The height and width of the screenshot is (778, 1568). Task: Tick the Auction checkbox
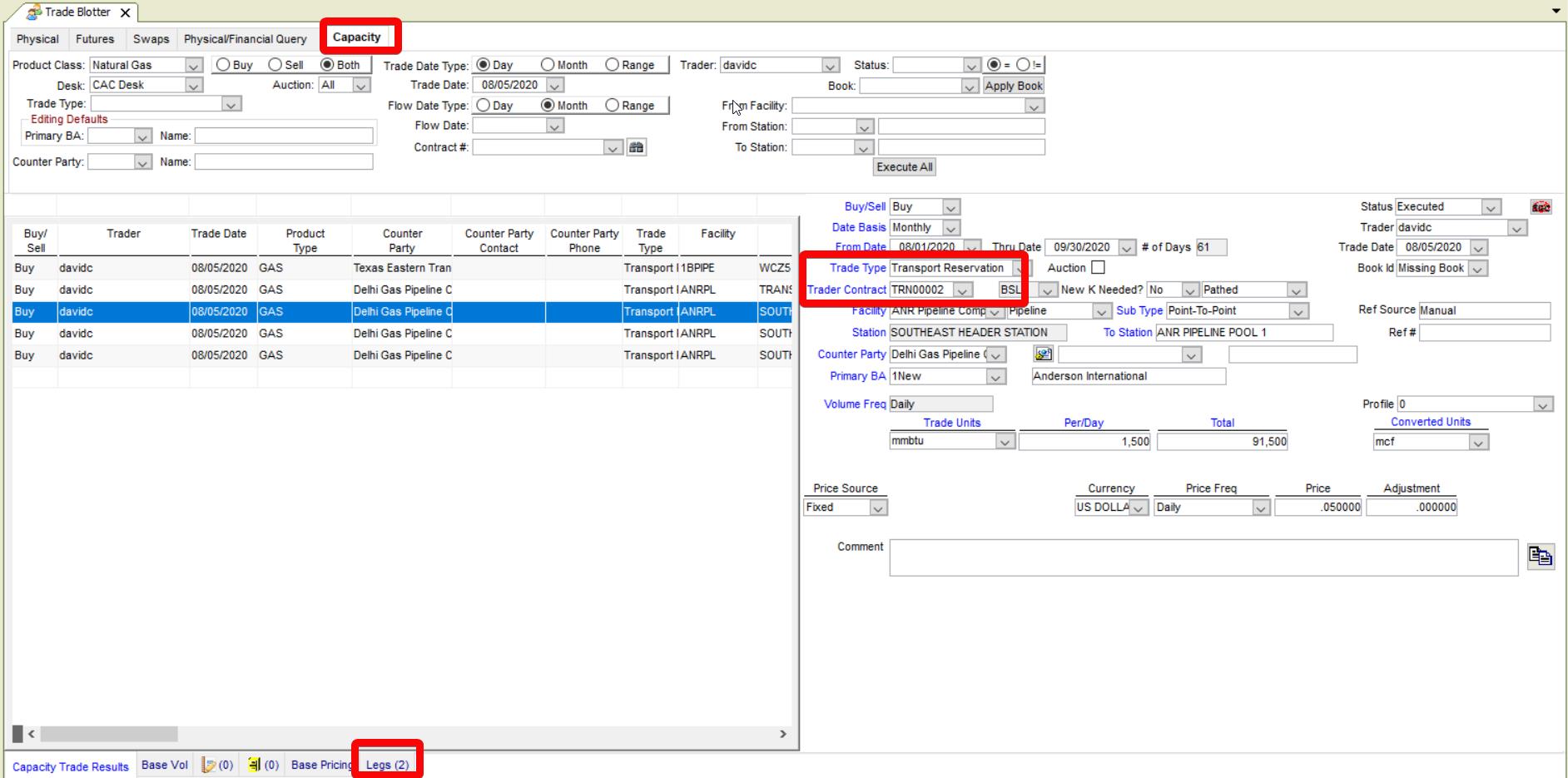[x=1098, y=268]
